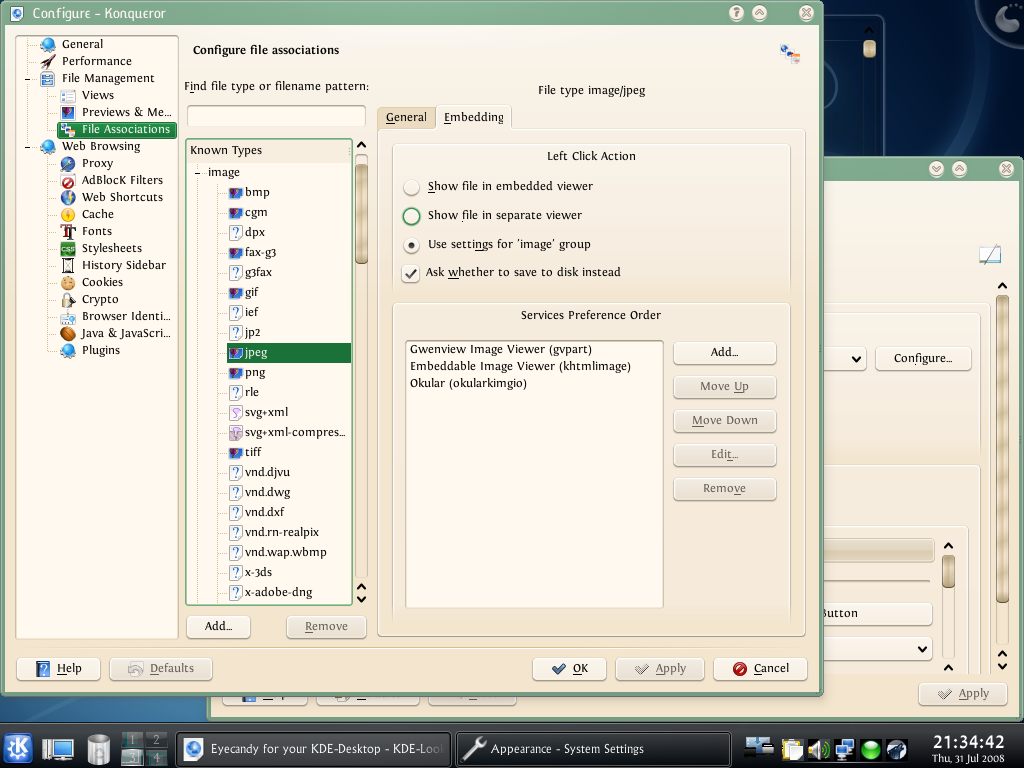1024x768 pixels.
Task: Cancel the Configure dialog
Action: 760,669
